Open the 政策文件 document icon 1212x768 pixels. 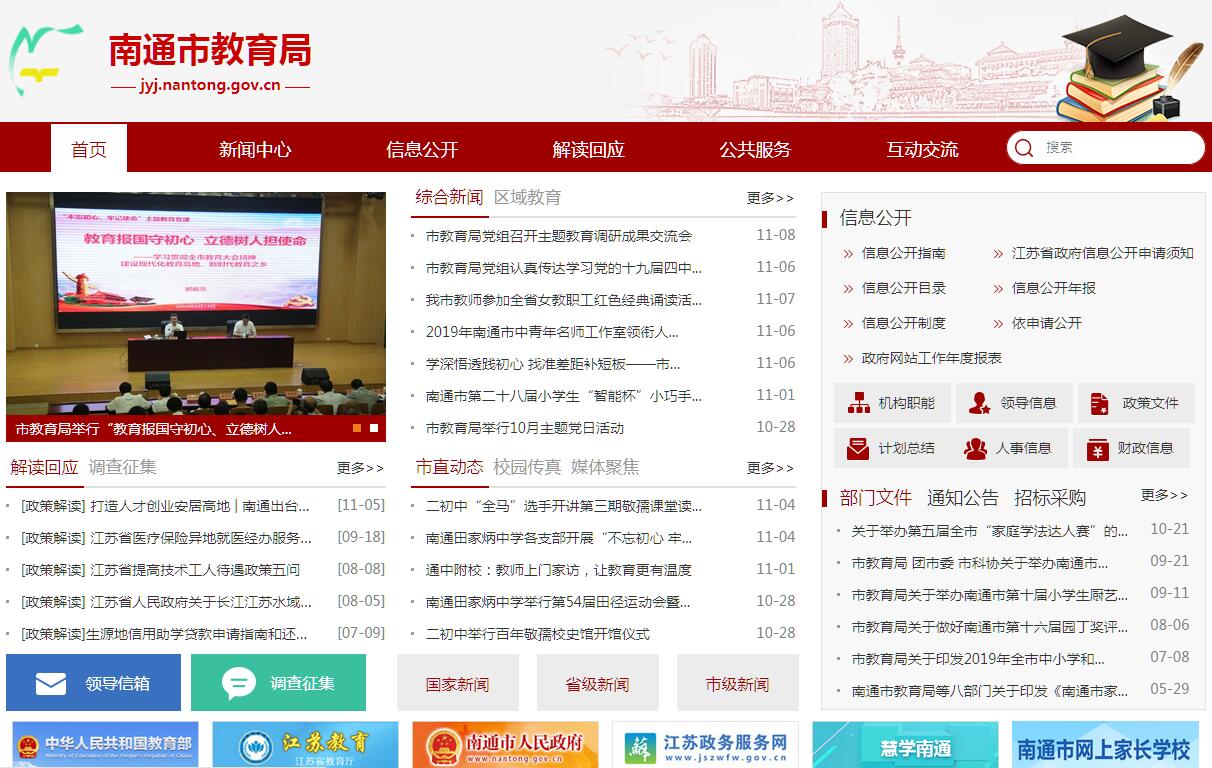(x=1100, y=403)
